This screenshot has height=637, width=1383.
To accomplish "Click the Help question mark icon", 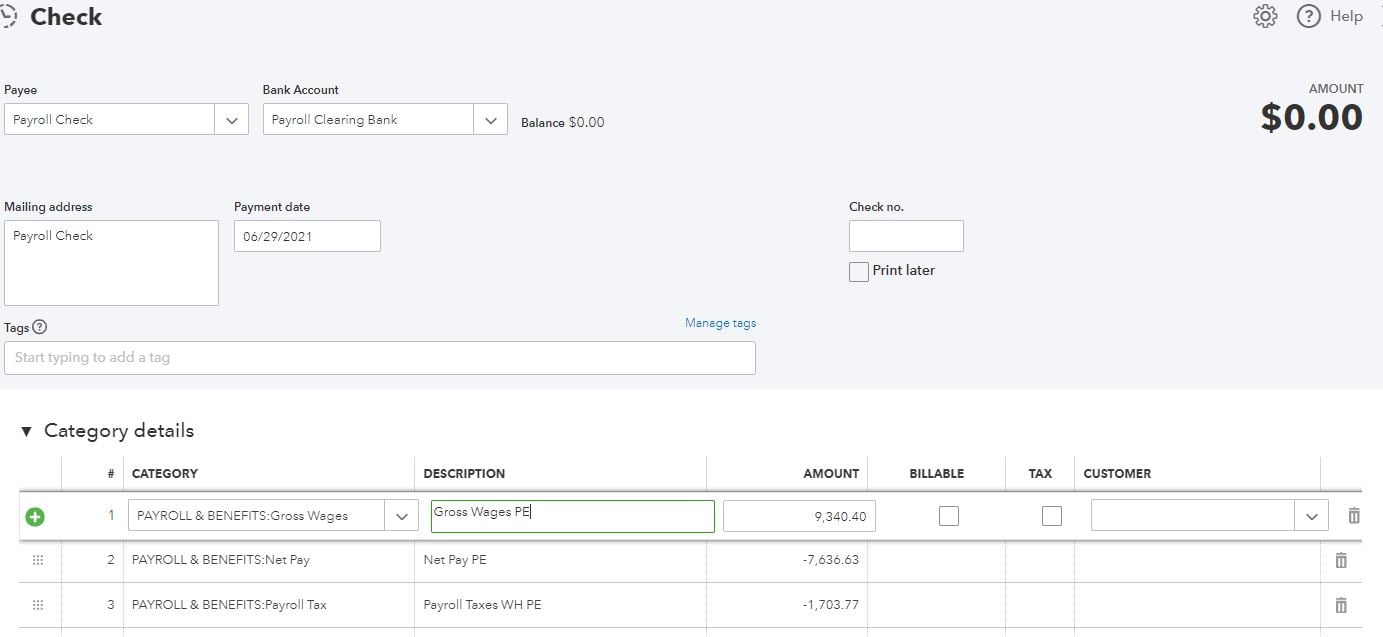I will pyautogui.click(x=1307, y=16).
